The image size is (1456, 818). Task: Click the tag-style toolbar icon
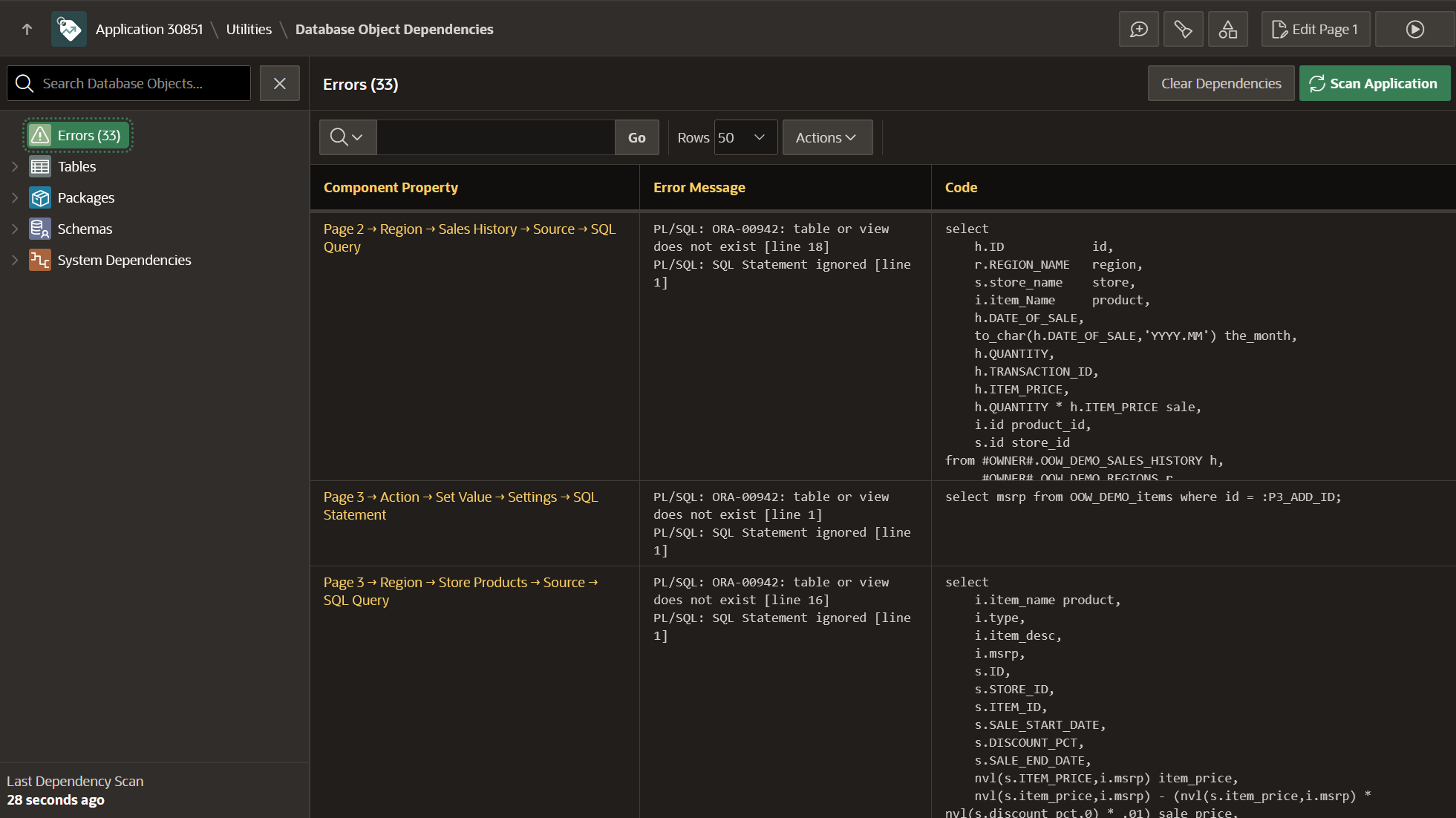[x=1183, y=29]
